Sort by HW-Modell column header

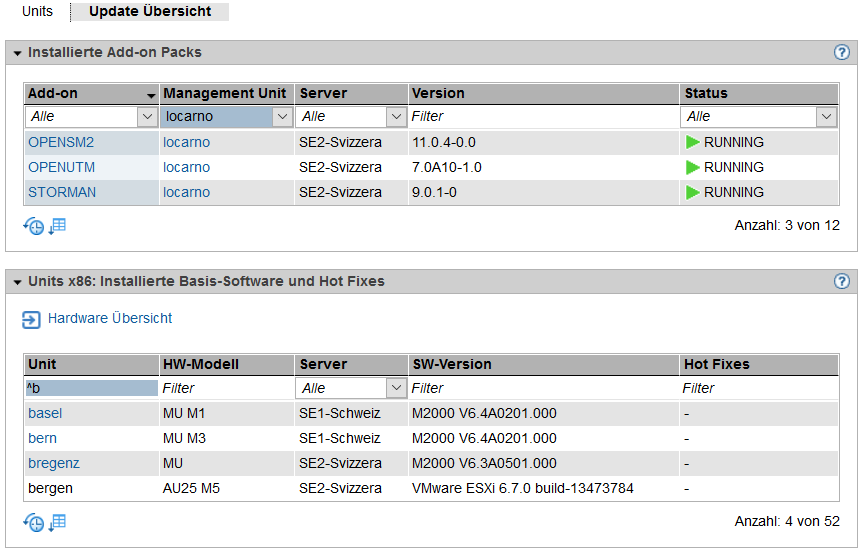(227, 364)
